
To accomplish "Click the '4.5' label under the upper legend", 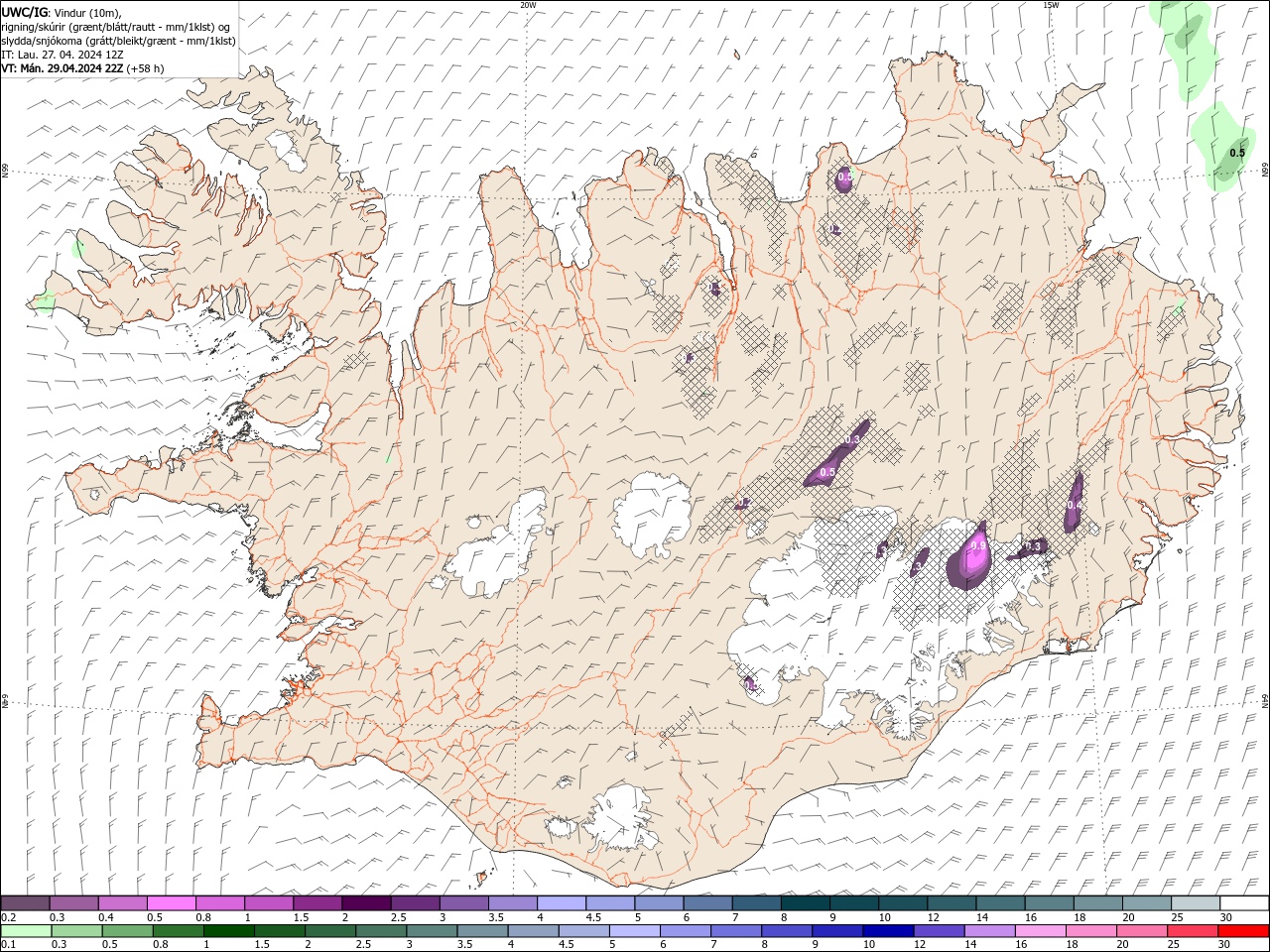I will (x=593, y=917).
